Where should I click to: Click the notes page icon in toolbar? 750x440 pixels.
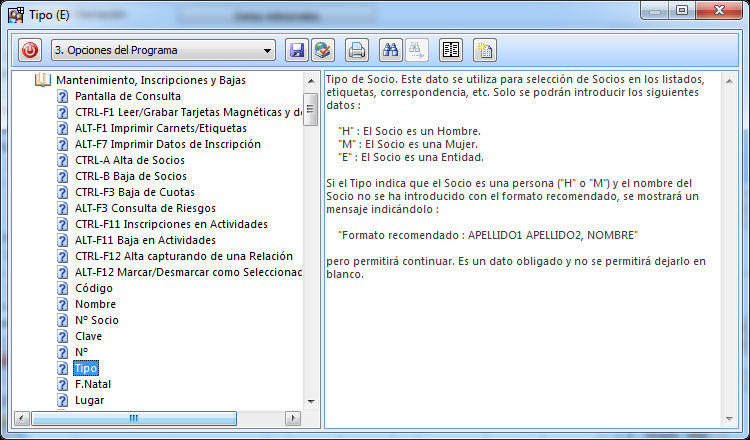point(485,49)
